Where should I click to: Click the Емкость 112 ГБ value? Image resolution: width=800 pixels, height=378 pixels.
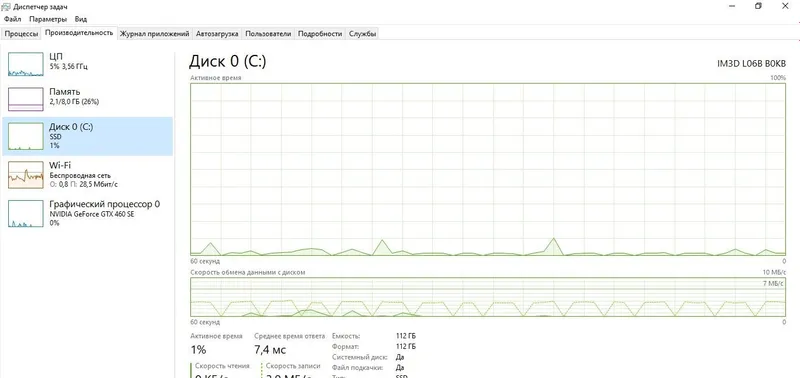(405, 336)
